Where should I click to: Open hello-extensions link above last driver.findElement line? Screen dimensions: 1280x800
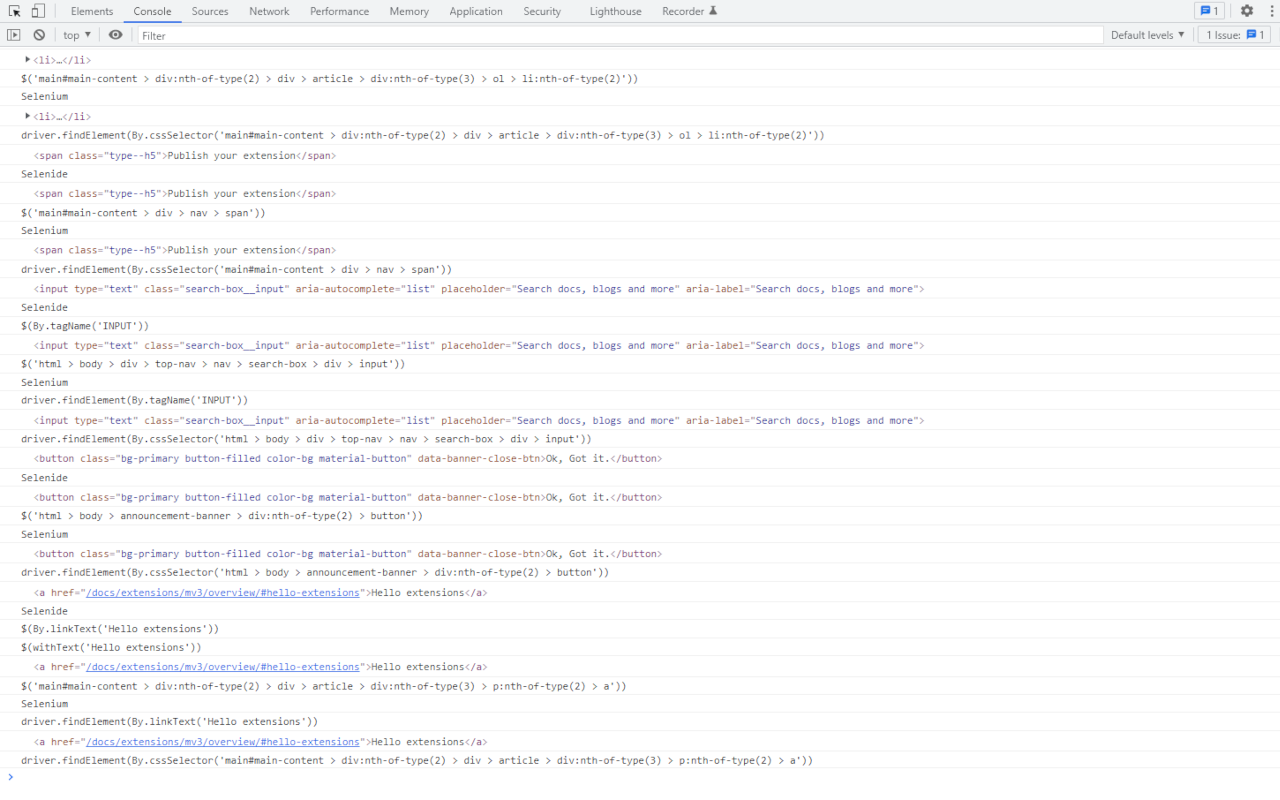222,742
